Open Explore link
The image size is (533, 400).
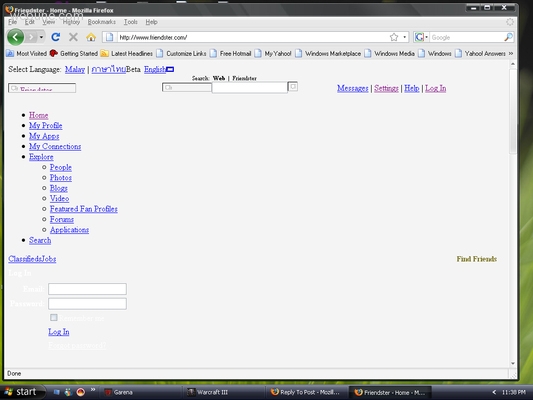coord(41,157)
